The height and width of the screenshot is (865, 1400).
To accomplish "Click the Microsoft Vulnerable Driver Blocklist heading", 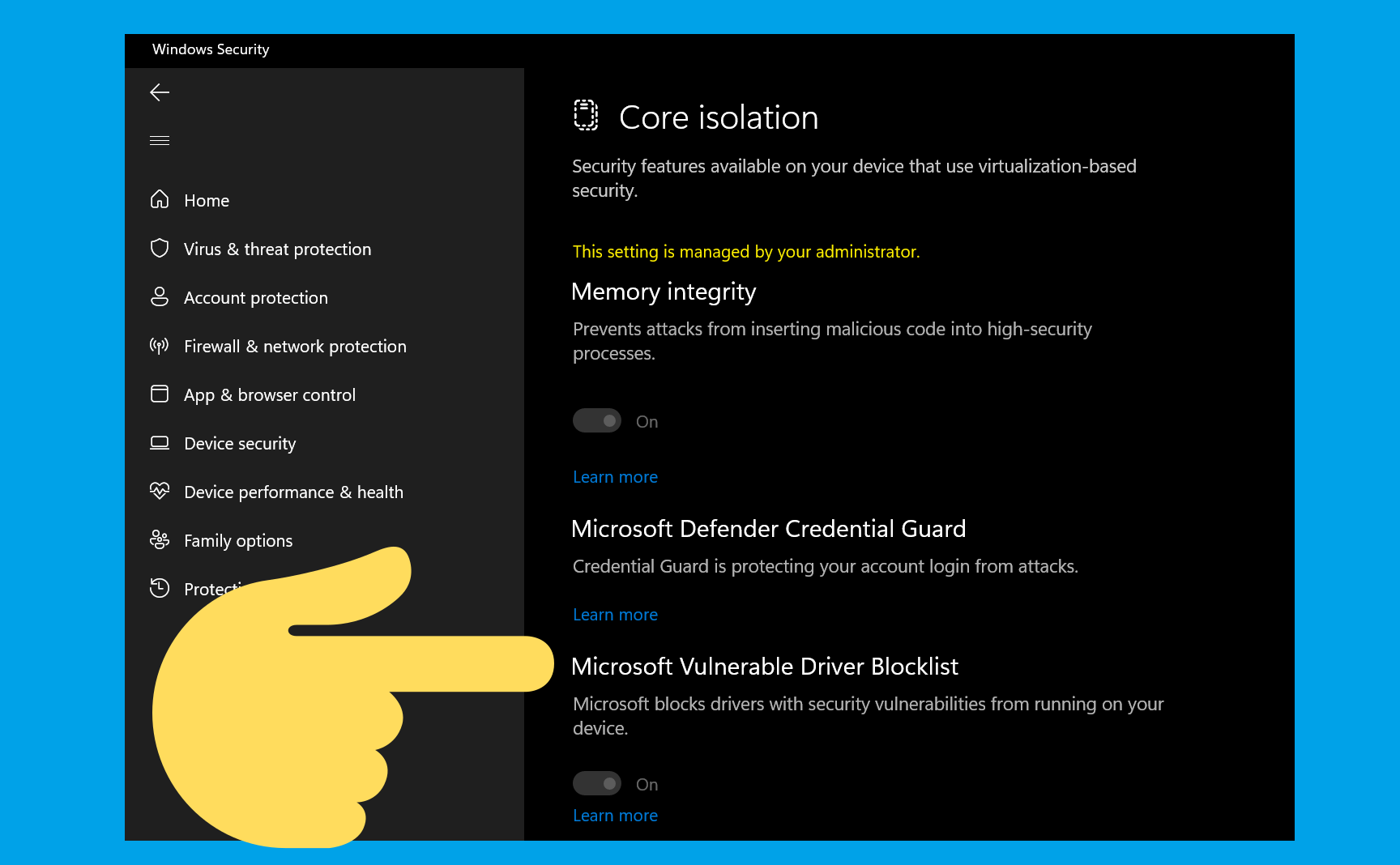I will (765, 667).
